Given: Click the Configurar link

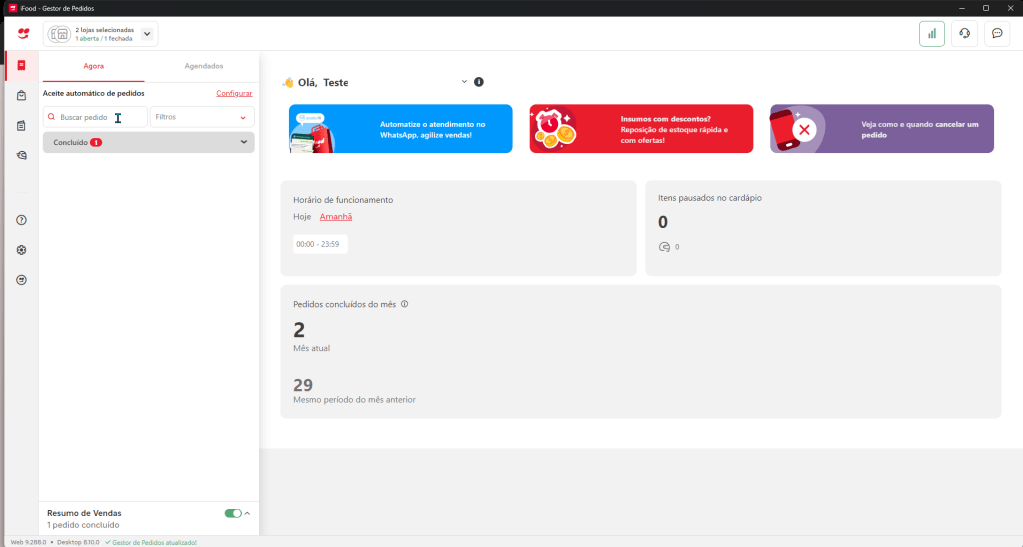Looking at the screenshot, I should (x=234, y=93).
